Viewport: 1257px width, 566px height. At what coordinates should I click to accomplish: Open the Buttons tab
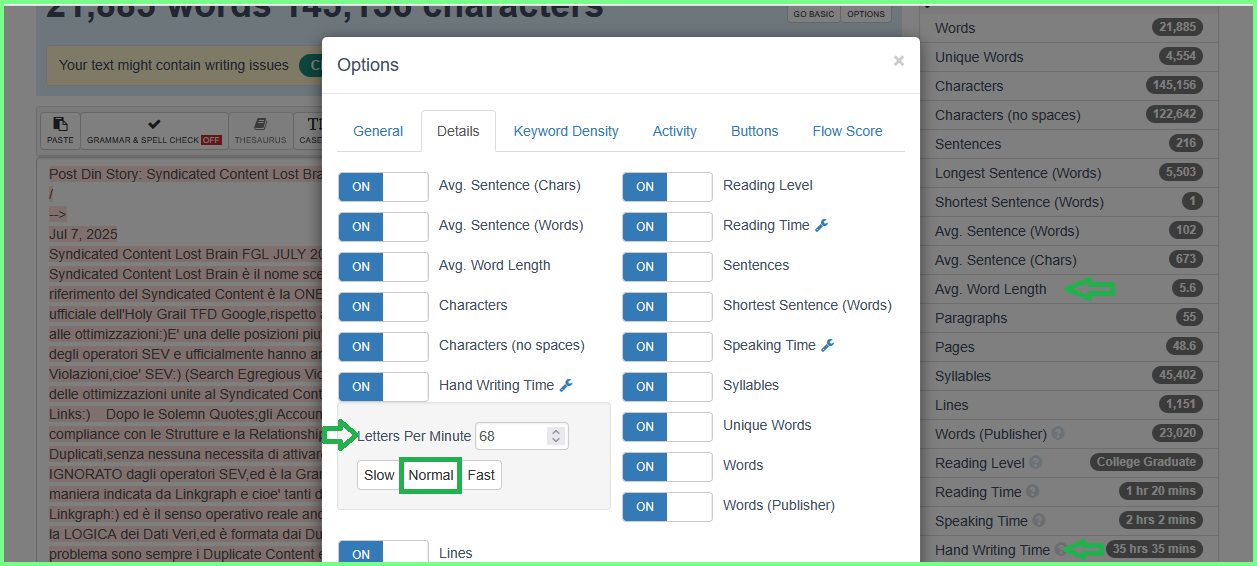point(755,131)
